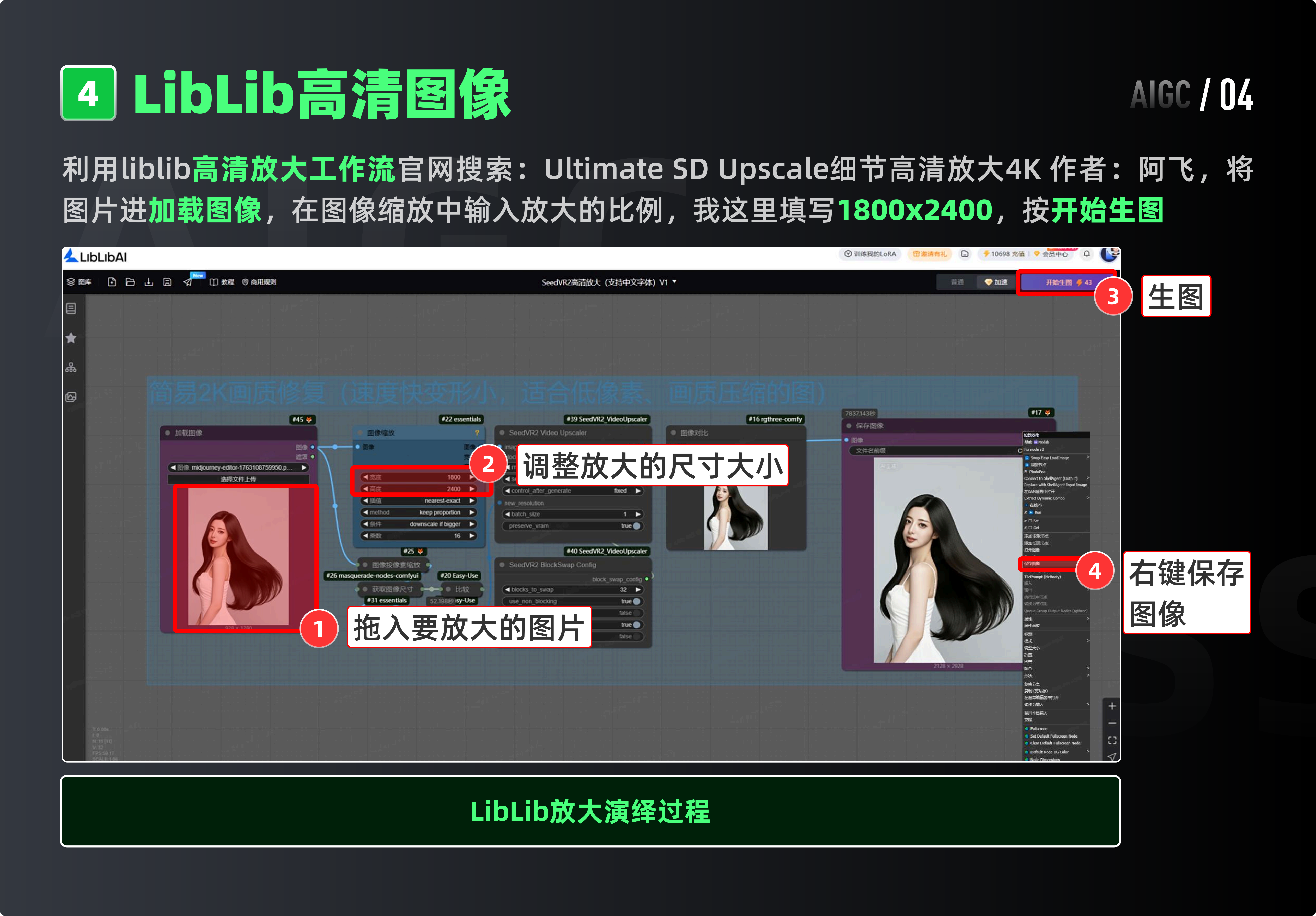The height and width of the screenshot is (916, 1316).
Task: Increase 高度 height with right arrow
Action: pos(472,489)
